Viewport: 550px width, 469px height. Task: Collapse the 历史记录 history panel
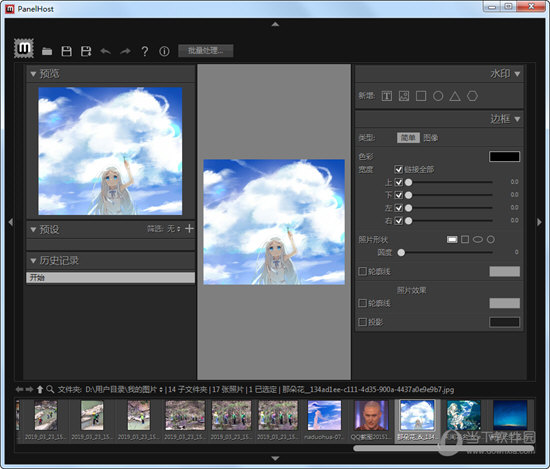point(33,261)
